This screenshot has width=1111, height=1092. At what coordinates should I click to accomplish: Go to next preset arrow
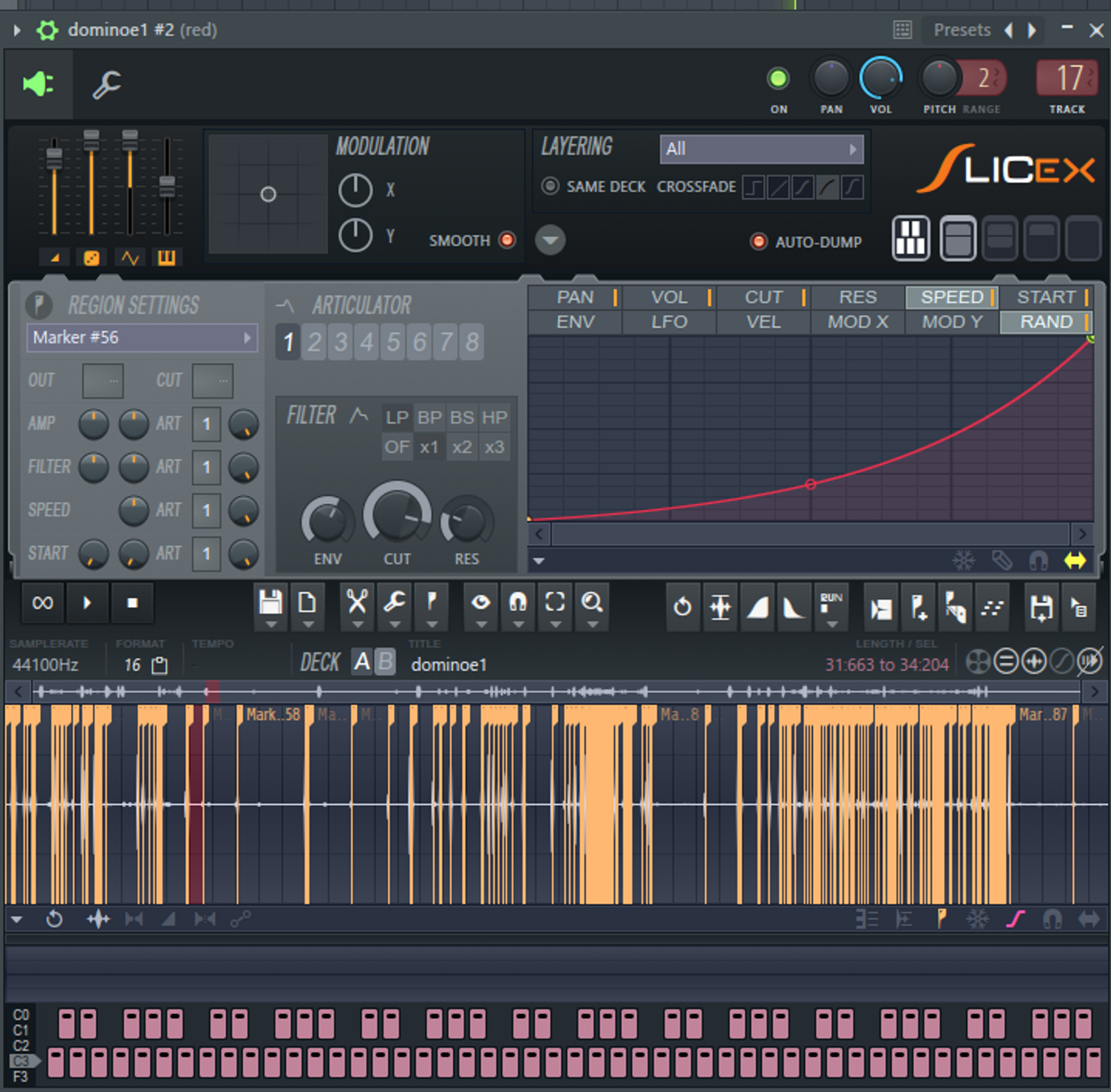click(1031, 30)
